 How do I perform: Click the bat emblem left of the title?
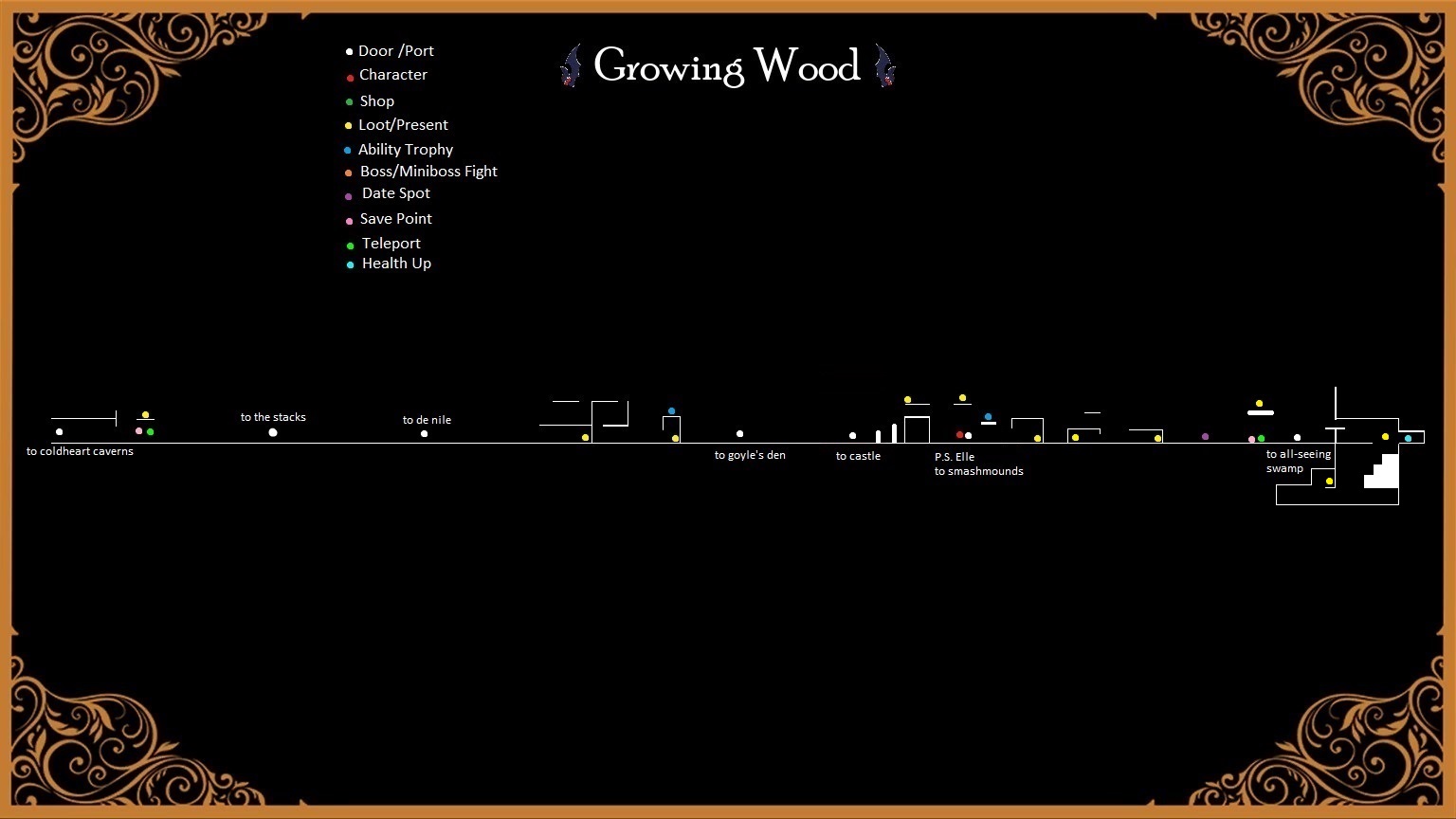coord(571,66)
